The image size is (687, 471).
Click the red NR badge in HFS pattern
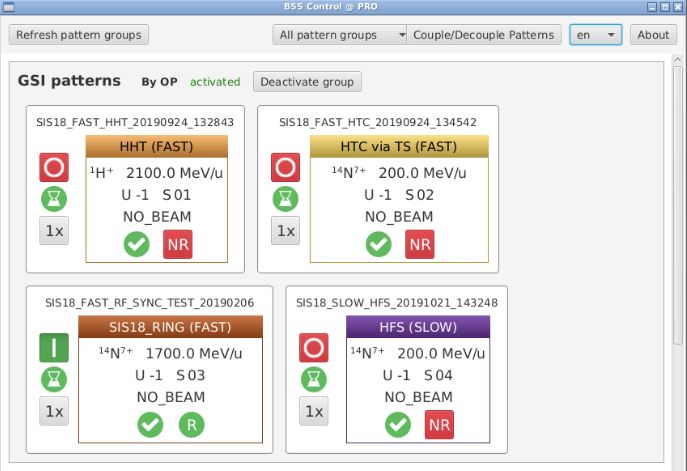[438, 425]
